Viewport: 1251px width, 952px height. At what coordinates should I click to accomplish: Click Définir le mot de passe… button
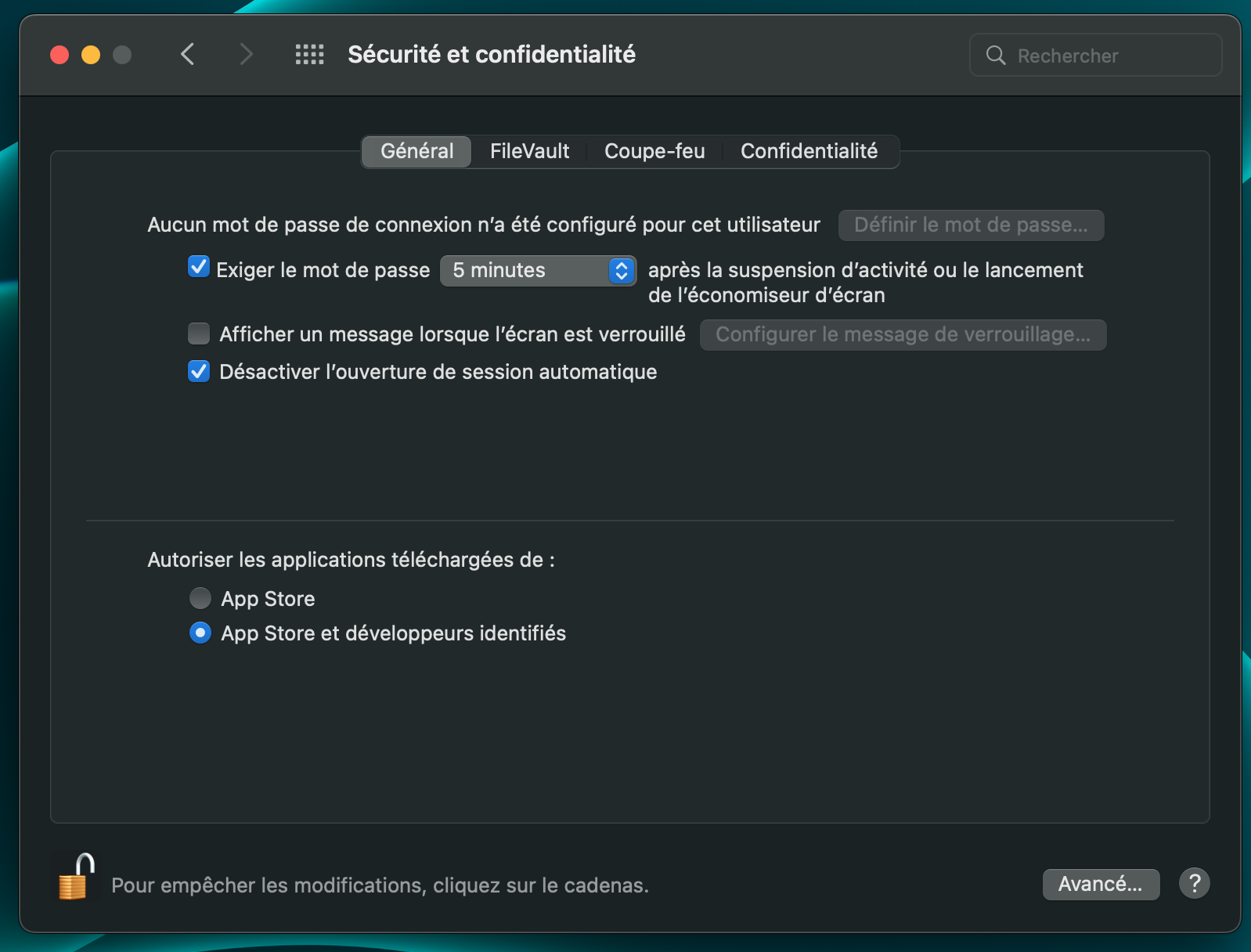971,225
